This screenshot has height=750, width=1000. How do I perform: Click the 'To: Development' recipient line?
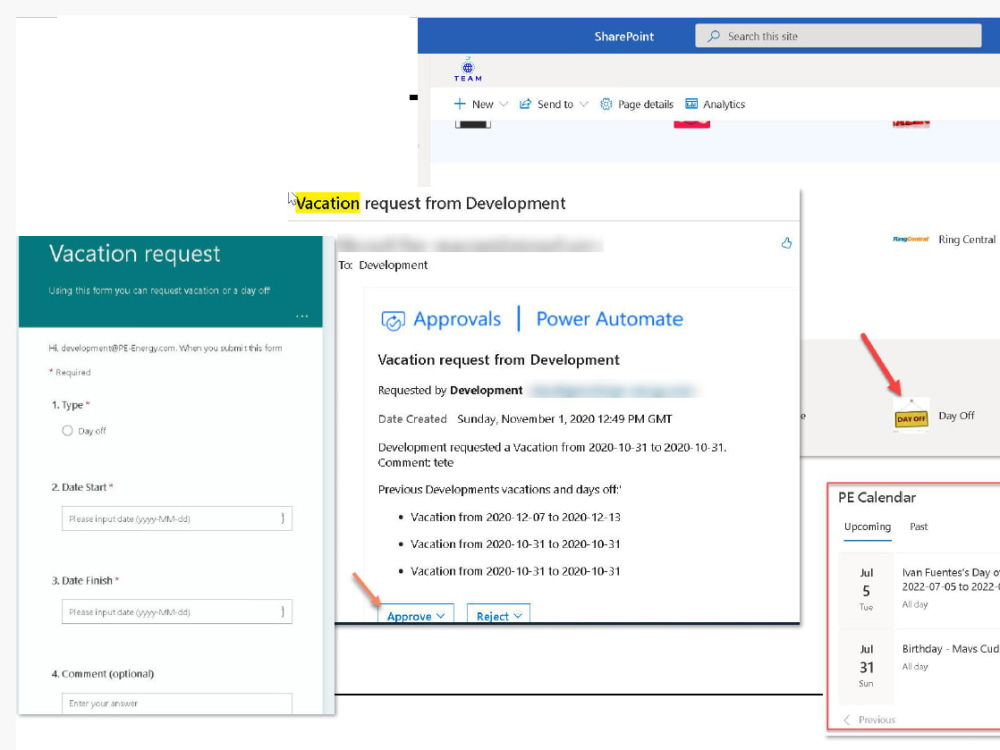pyautogui.click(x=383, y=265)
